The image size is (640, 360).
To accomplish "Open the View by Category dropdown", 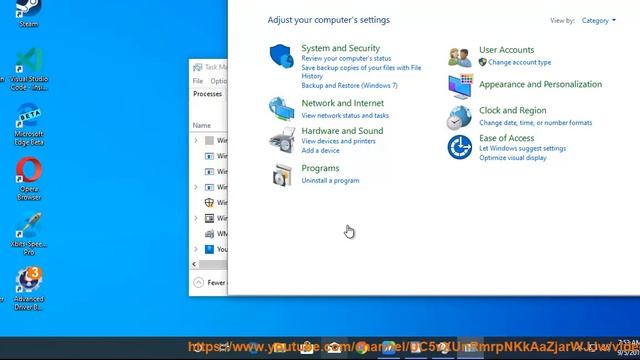I will pos(599,20).
